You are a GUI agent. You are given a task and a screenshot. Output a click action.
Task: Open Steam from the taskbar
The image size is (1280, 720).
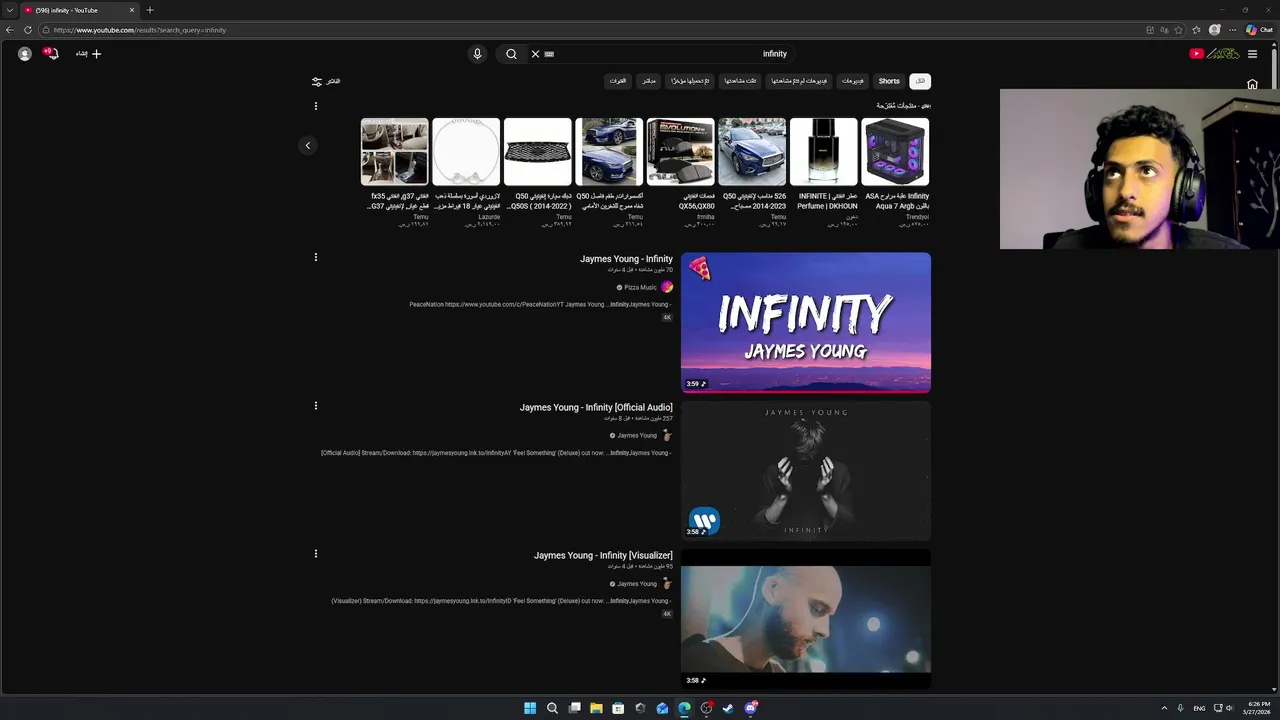coord(728,708)
